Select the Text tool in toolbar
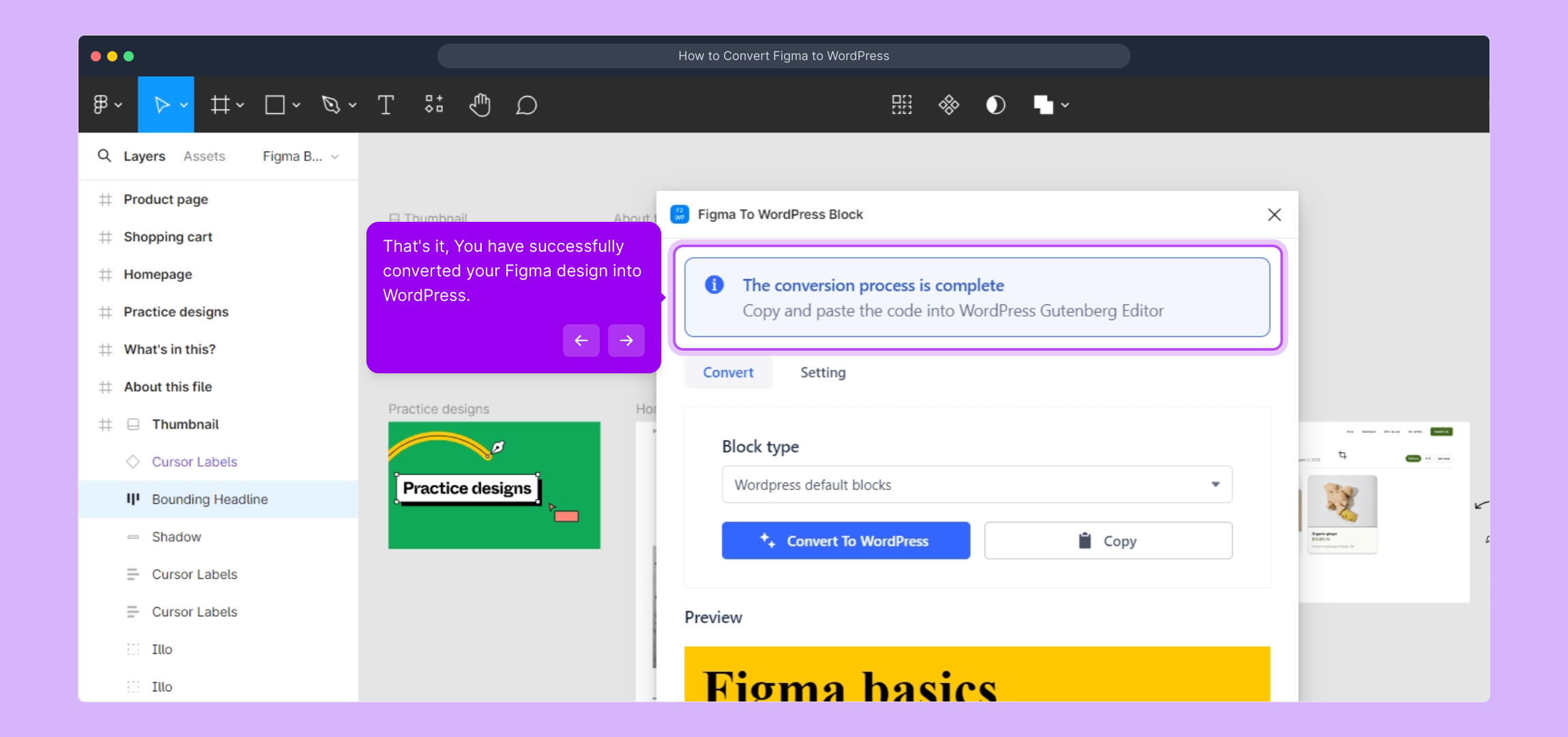The width and height of the screenshot is (1568, 737). pyautogui.click(x=386, y=105)
